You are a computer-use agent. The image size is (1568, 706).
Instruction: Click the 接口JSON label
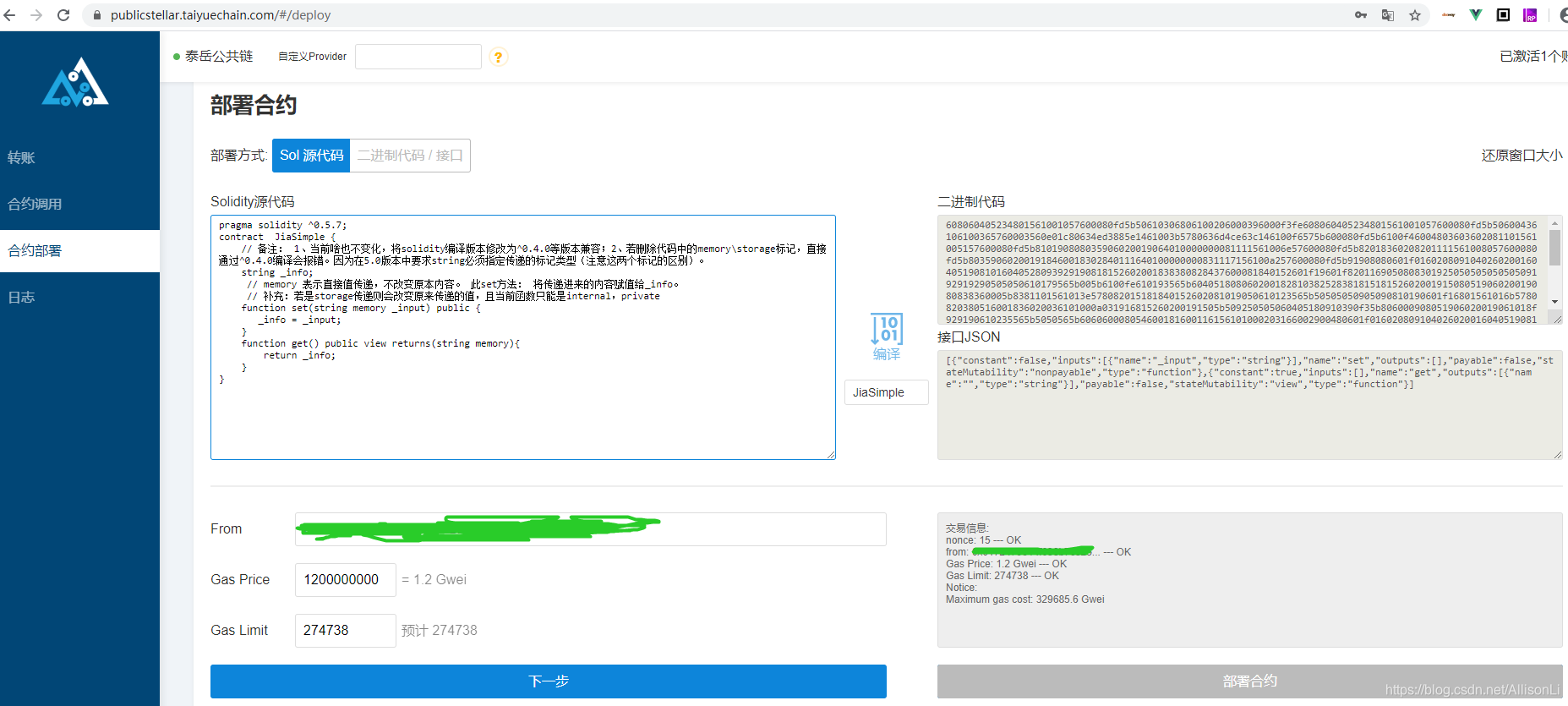(x=969, y=337)
